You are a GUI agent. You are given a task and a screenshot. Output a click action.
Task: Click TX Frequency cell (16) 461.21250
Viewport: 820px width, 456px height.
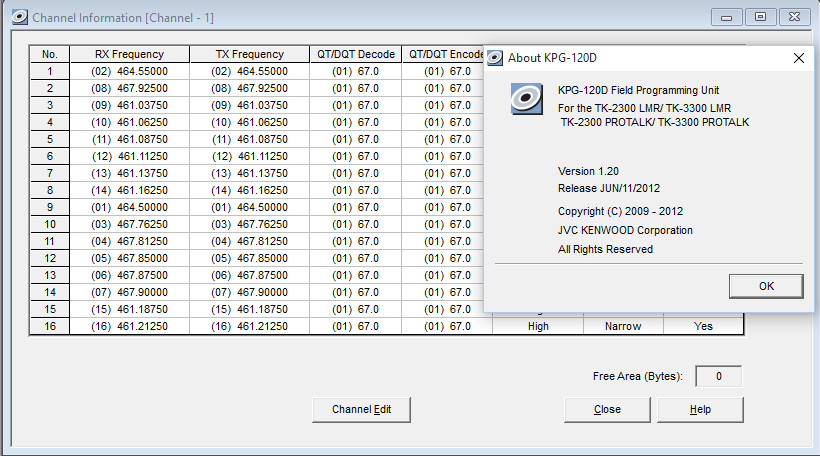pos(249,326)
